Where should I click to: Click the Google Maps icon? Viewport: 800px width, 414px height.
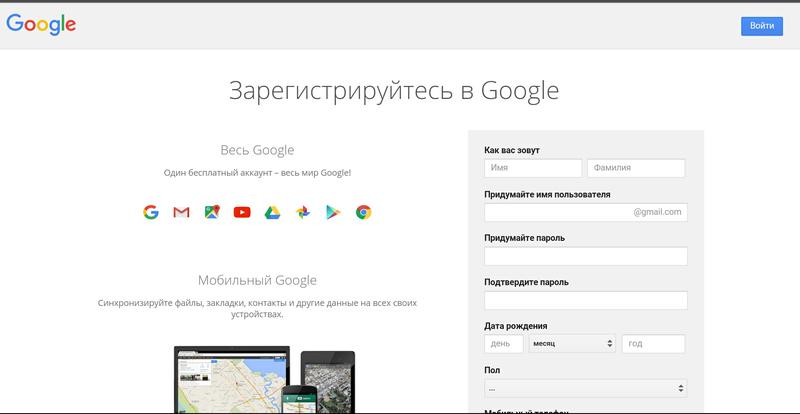pyautogui.click(x=211, y=212)
